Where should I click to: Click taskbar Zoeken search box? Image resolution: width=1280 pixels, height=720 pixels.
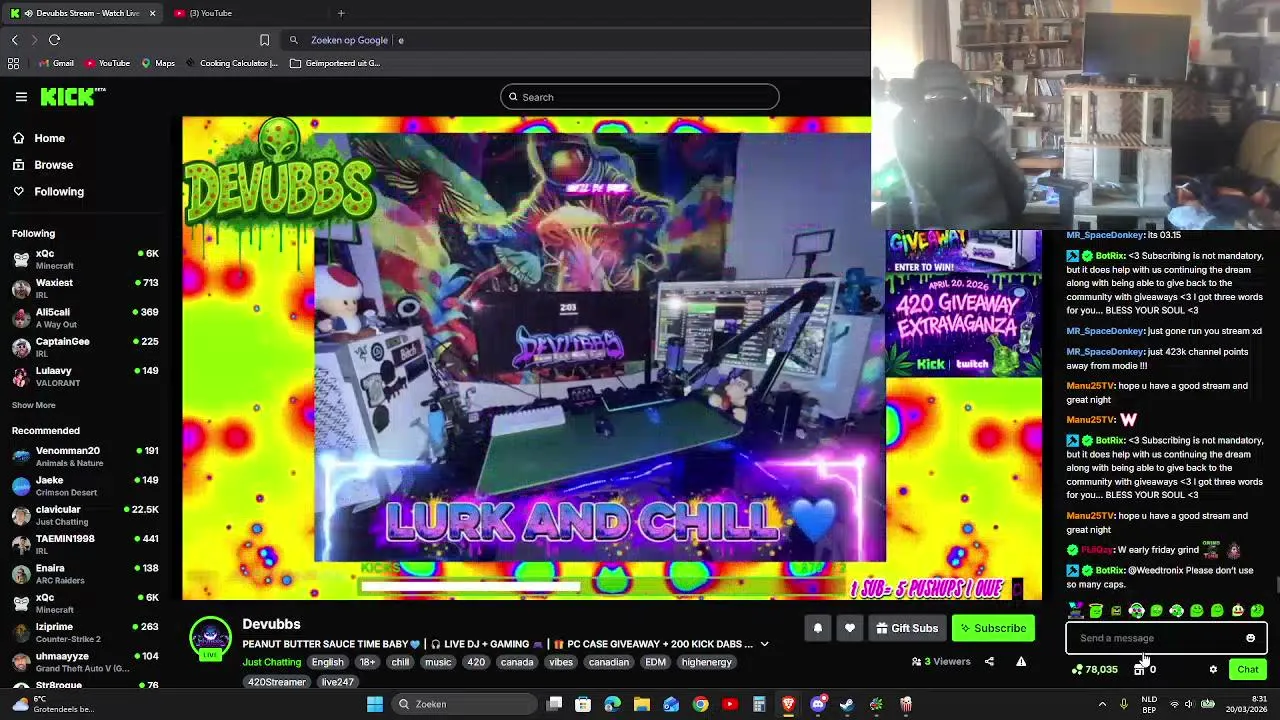tap(463, 704)
